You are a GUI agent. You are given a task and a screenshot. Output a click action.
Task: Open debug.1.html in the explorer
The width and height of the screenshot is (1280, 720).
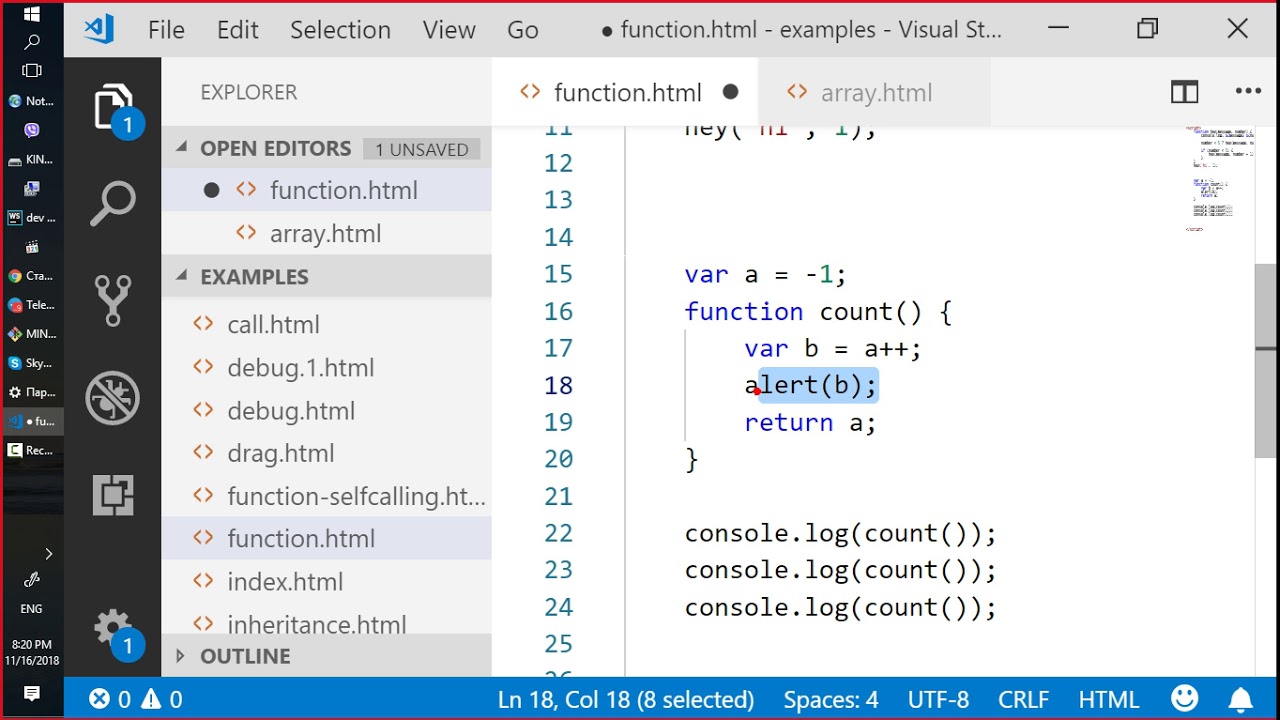click(x=326, y=367)
